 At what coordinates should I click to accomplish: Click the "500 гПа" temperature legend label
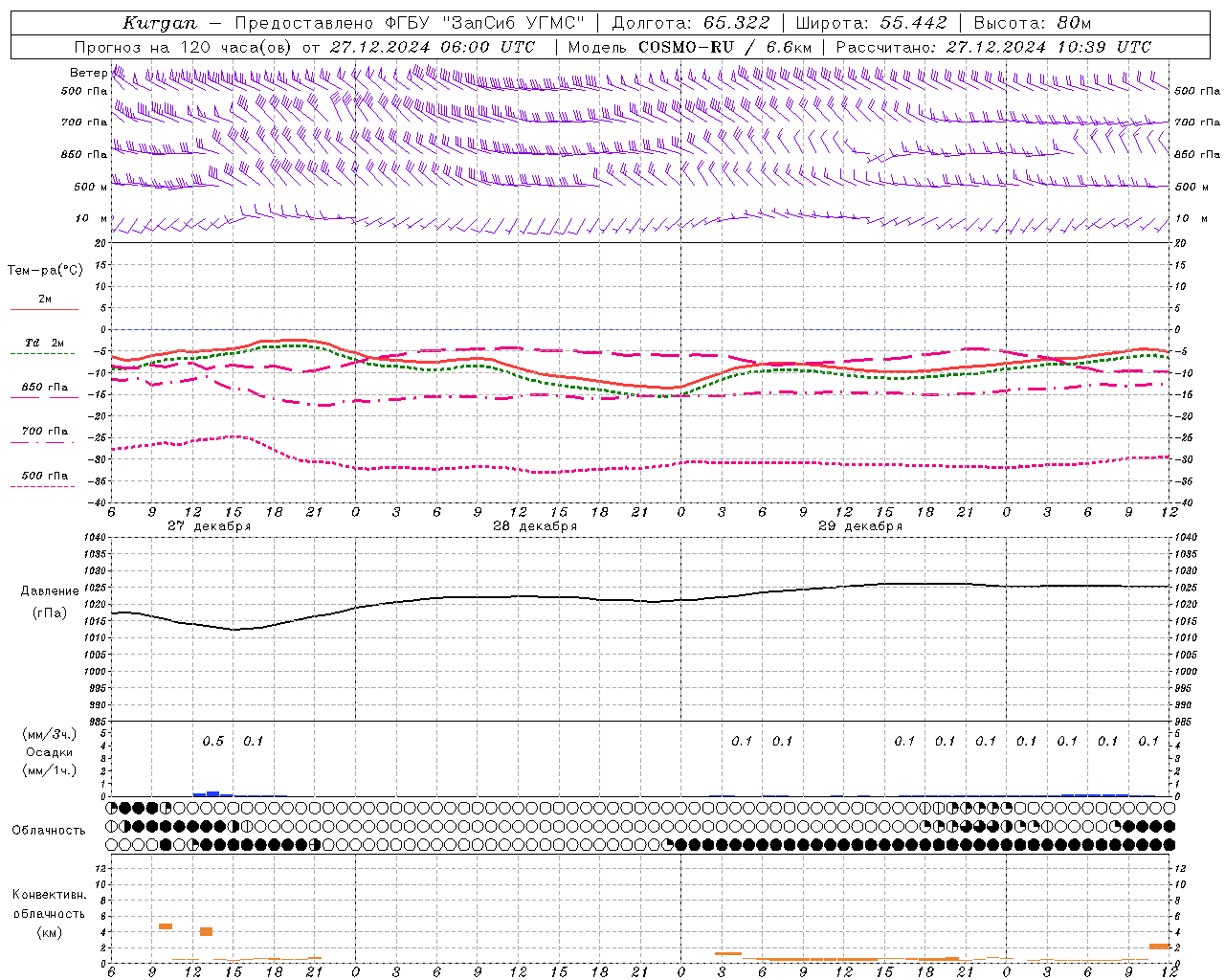(x=45, y=476)
